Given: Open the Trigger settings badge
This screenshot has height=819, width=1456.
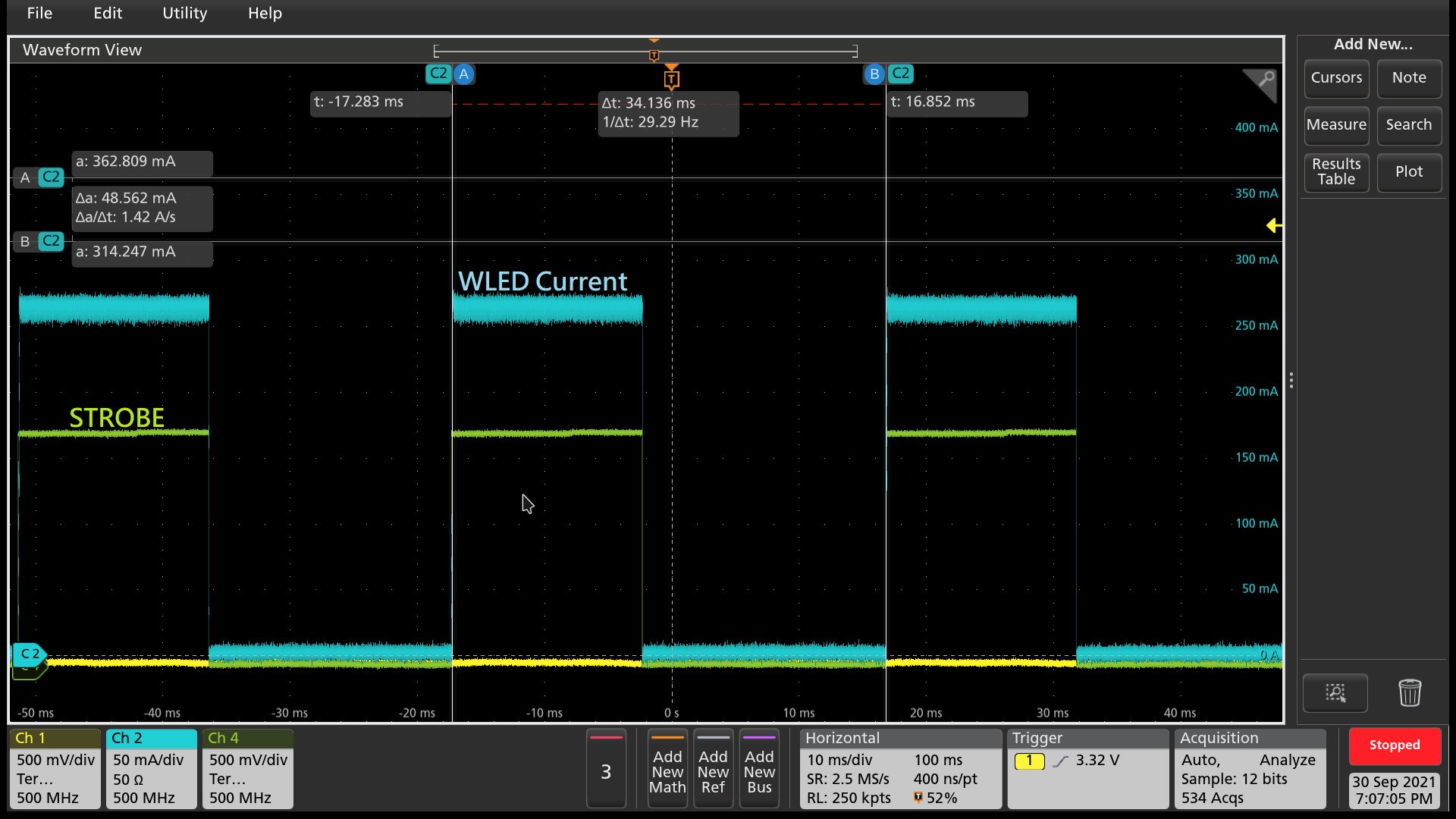Looking at the screenshot, I should (x=1087, y=768).
